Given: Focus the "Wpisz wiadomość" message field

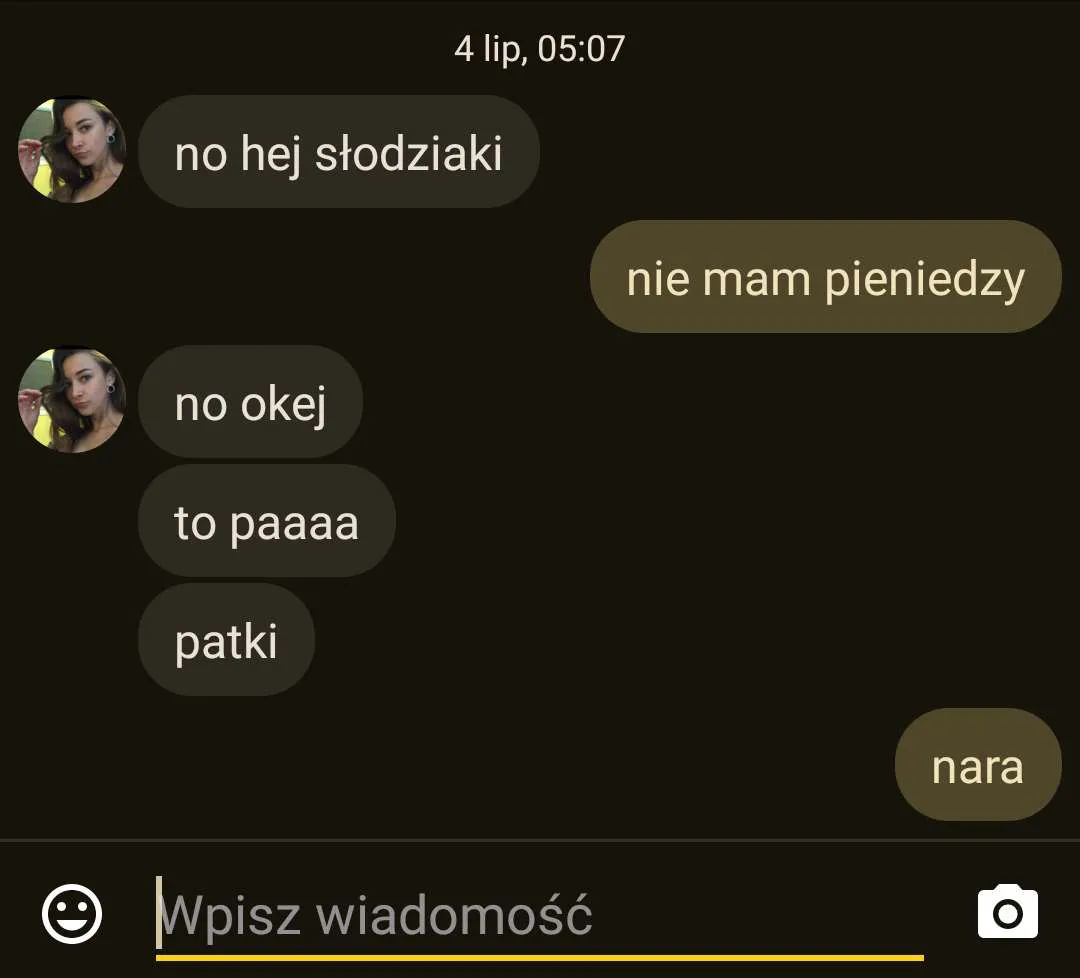Looking at the screenshot, I should (539, 915).
